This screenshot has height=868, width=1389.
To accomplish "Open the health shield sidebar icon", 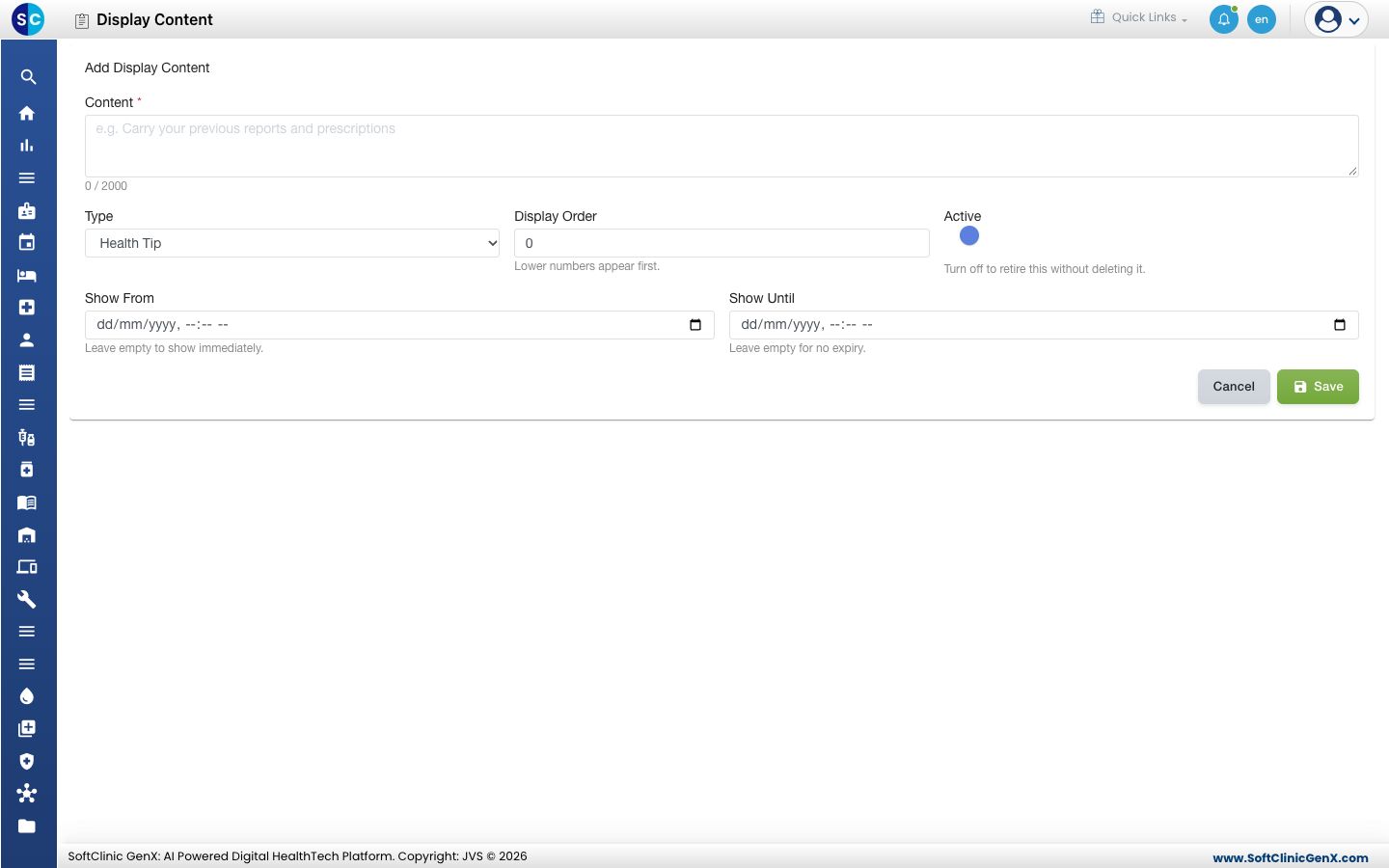I will pos(27,761).
